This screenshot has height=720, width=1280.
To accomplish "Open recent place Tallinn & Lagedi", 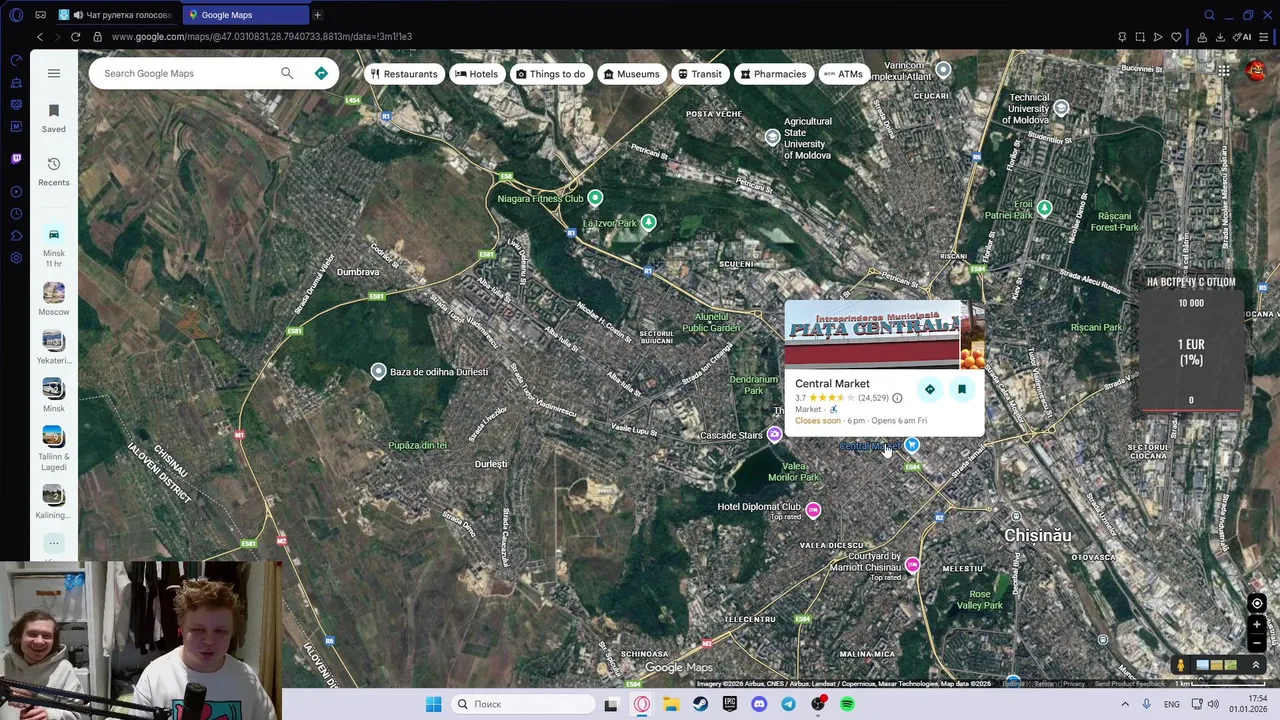I will click(54, 448).
